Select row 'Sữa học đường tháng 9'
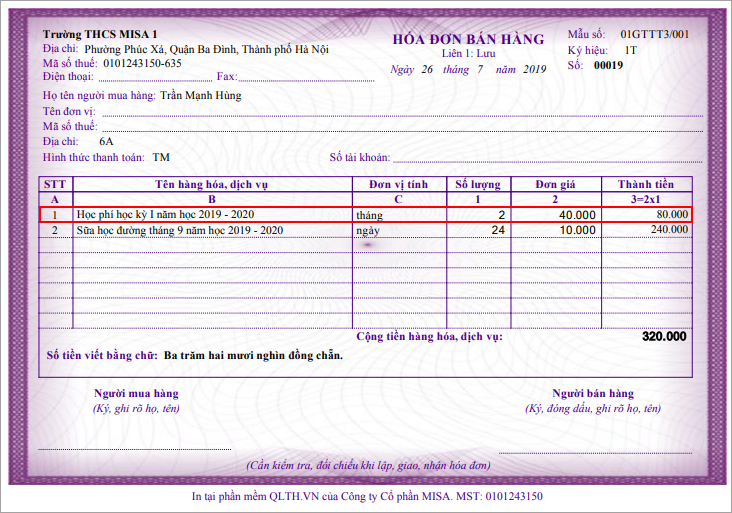The image size is (732, 513). point(366,230)
